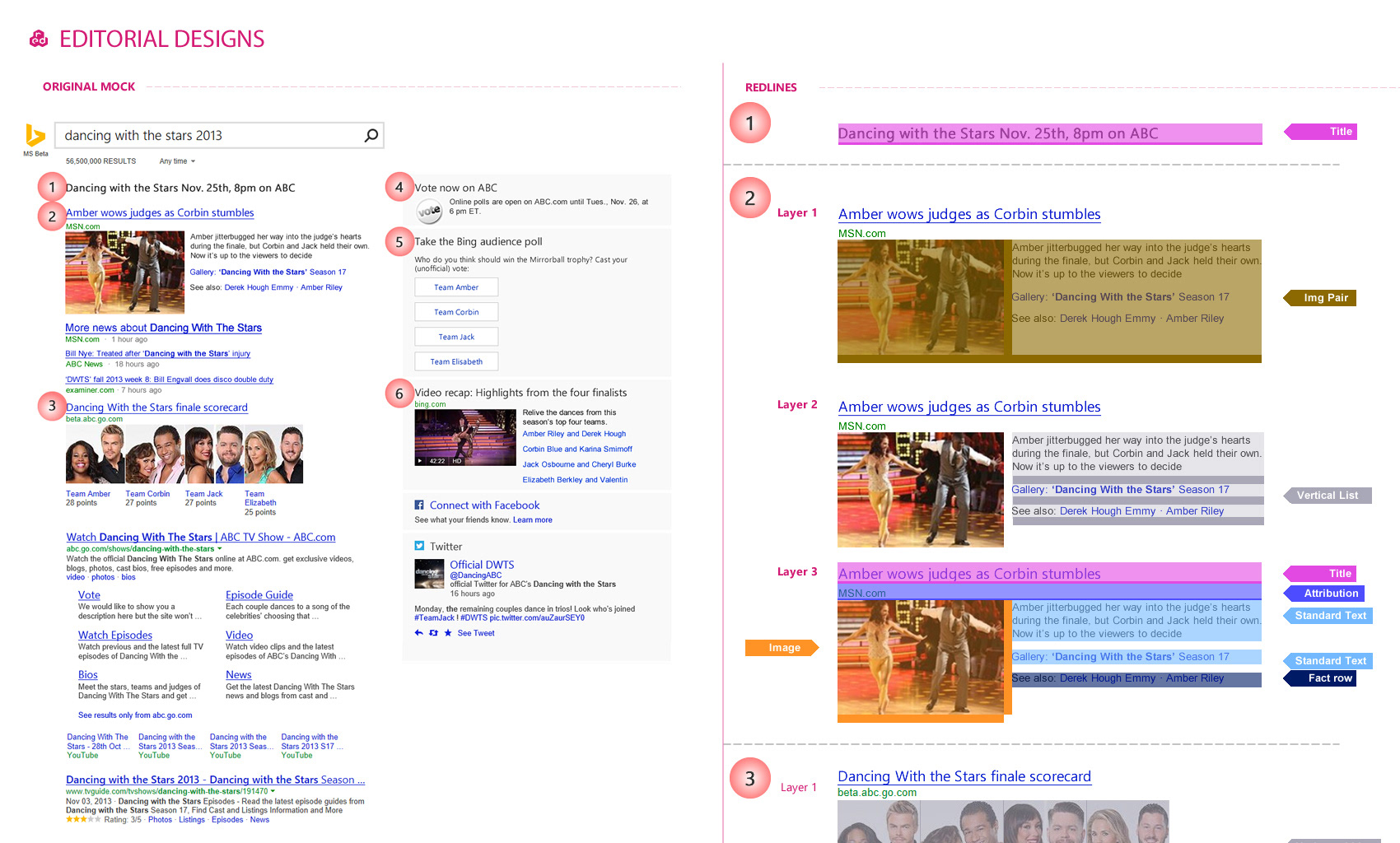
Task: Click the Video sitelink
Action: [x=239, y=636]
